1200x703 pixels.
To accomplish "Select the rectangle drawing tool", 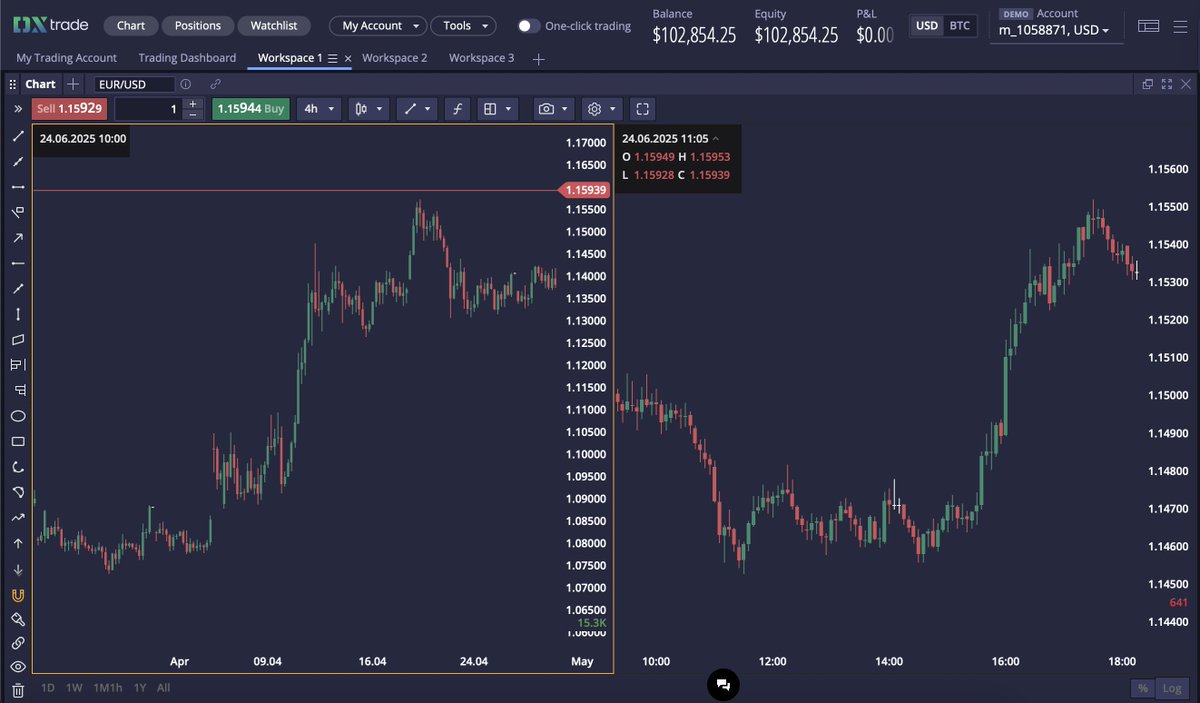I will point(18,442).
